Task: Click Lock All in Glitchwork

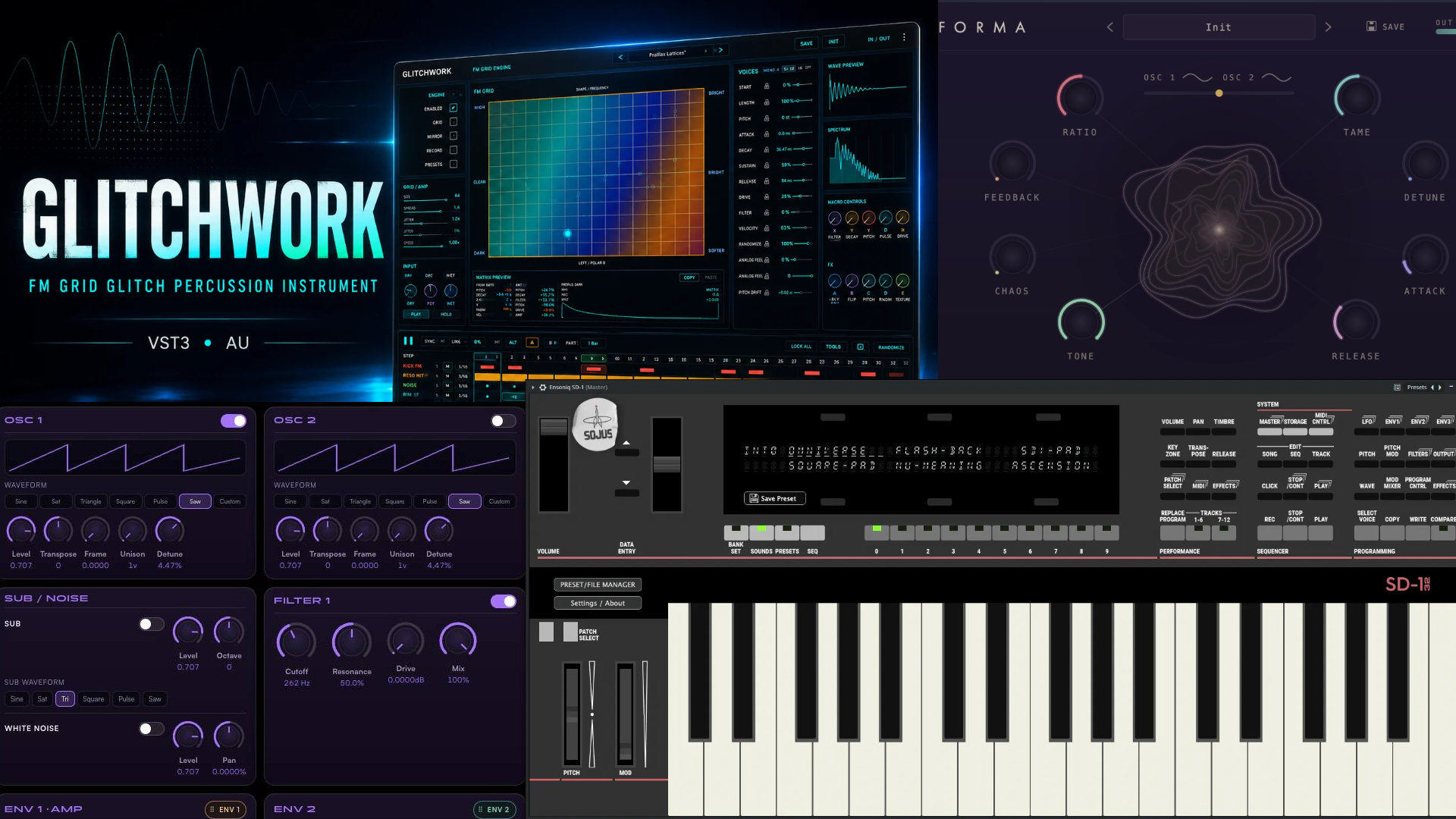Action: click(x=801, y=347)
